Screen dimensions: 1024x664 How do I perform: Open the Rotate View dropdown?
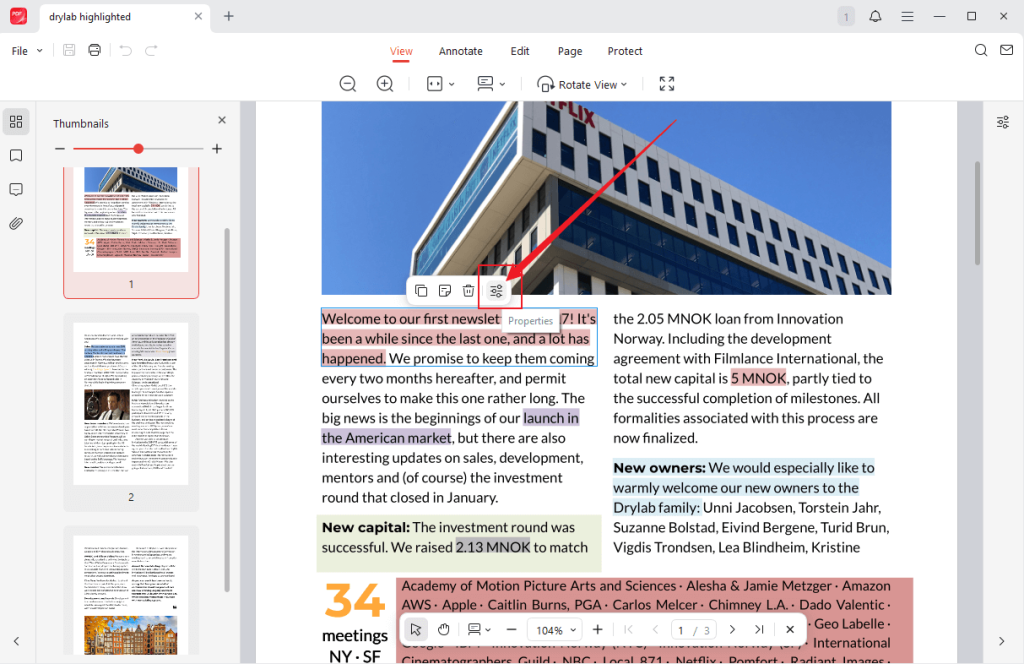(583, 84)
